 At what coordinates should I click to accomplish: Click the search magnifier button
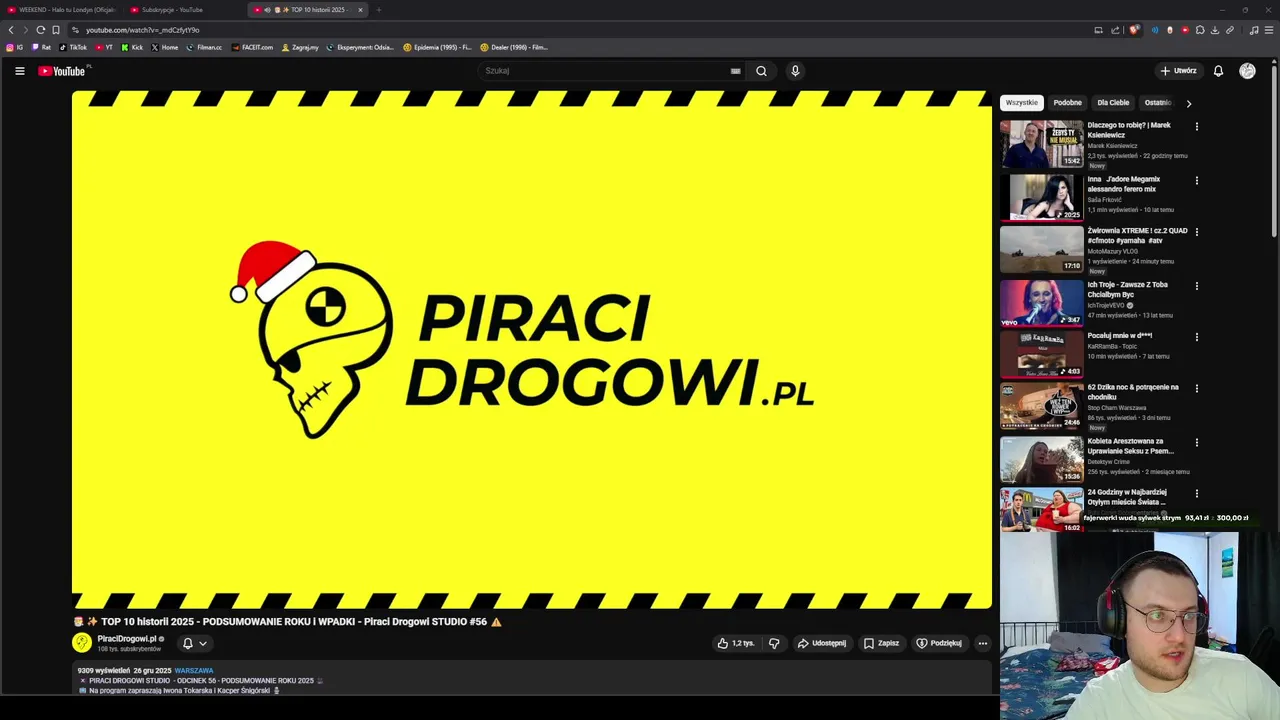pos(761,71)
